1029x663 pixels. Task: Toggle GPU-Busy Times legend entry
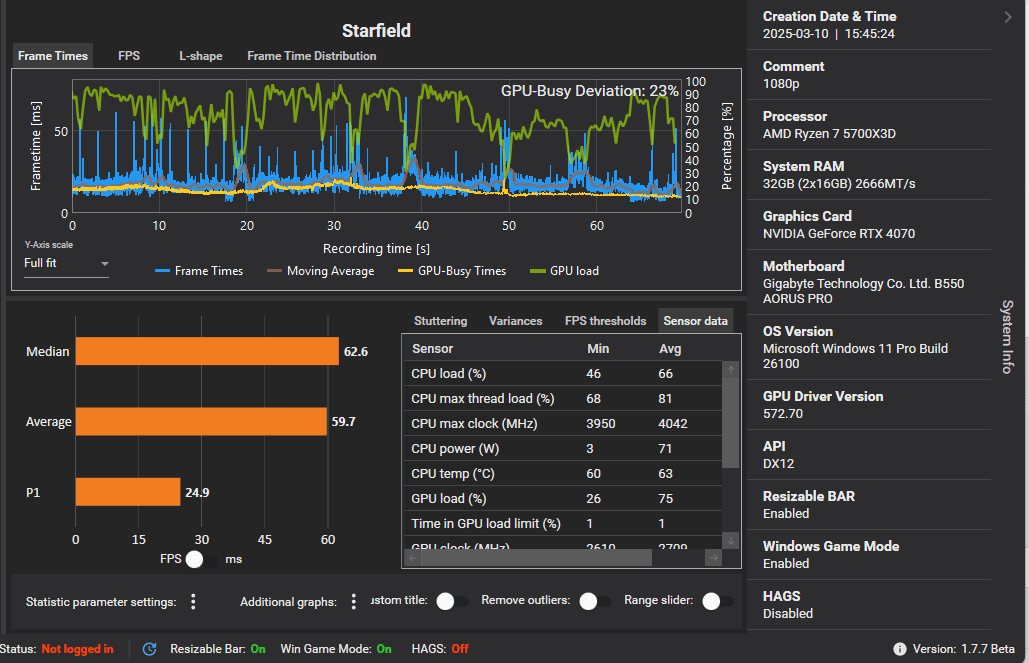[x=452, y=270]
